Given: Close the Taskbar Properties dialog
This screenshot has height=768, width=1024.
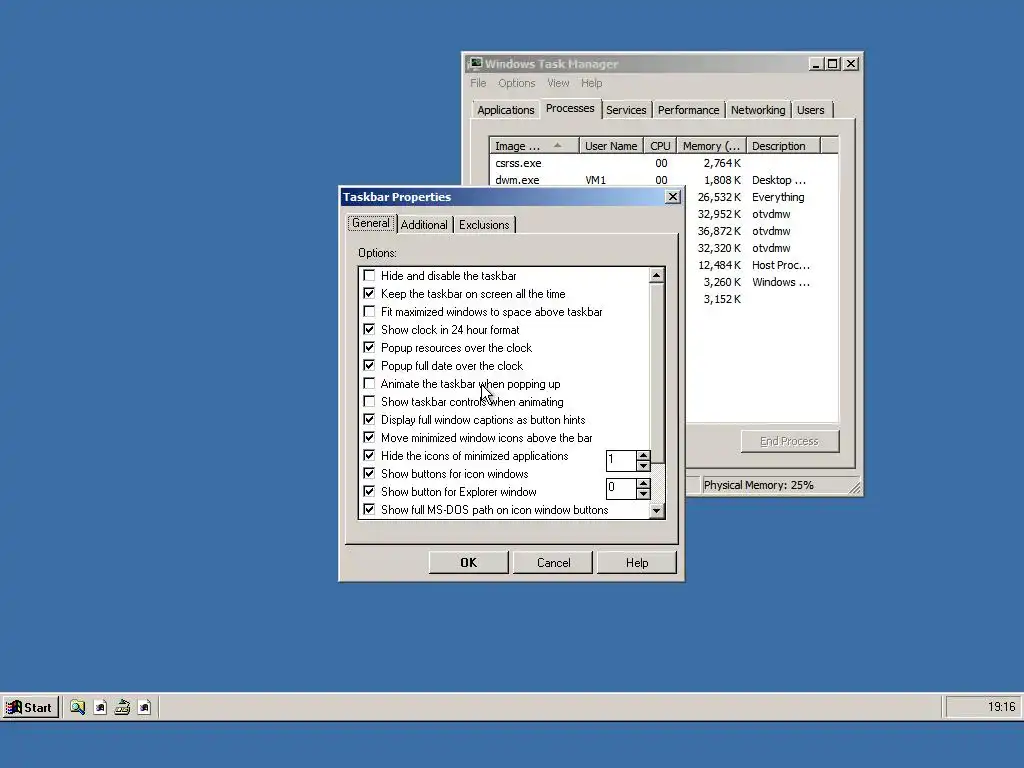Looking at the screenshot, I should tap(673, 197).
